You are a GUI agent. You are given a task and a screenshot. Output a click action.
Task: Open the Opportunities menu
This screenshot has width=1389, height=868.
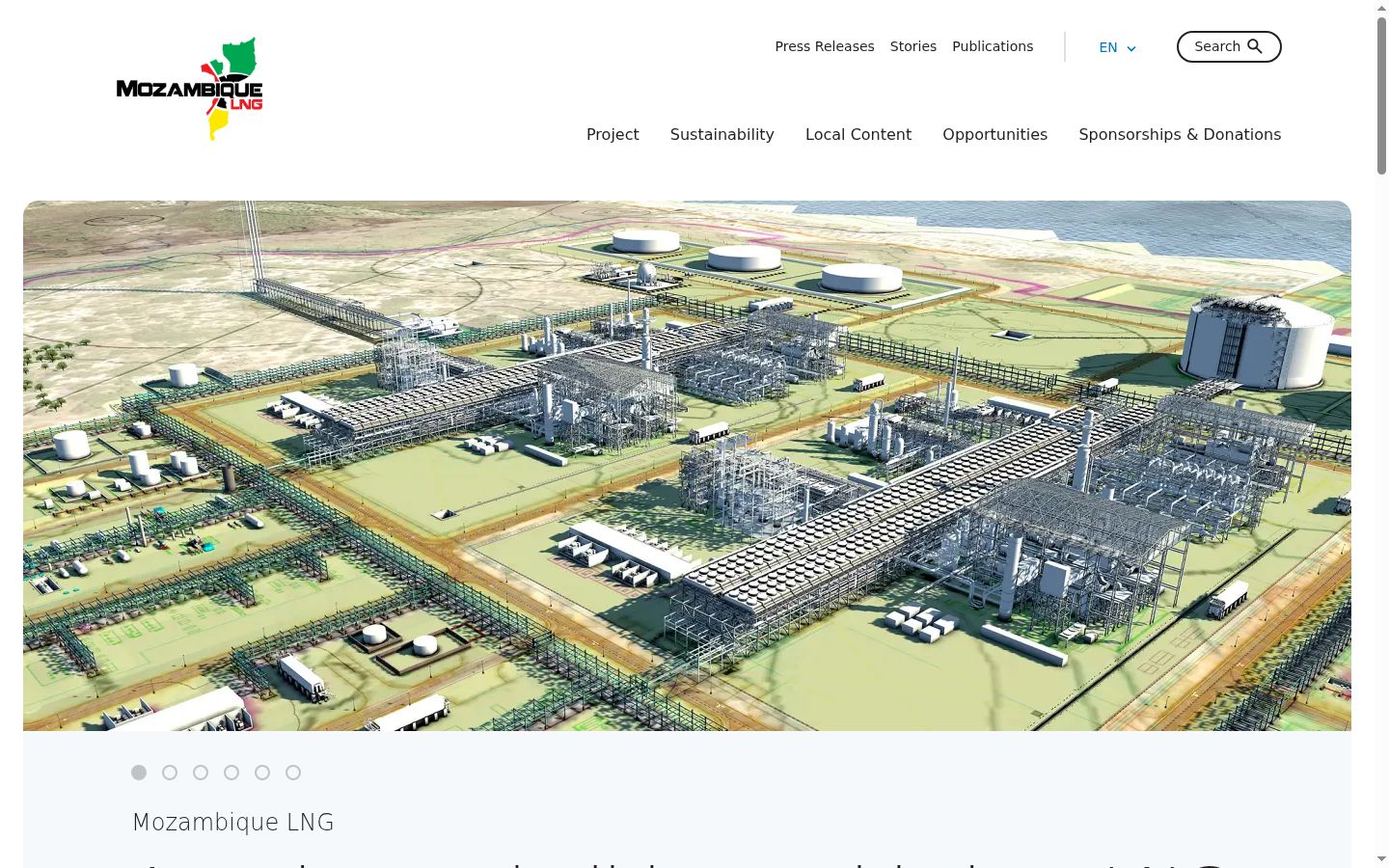994,134
